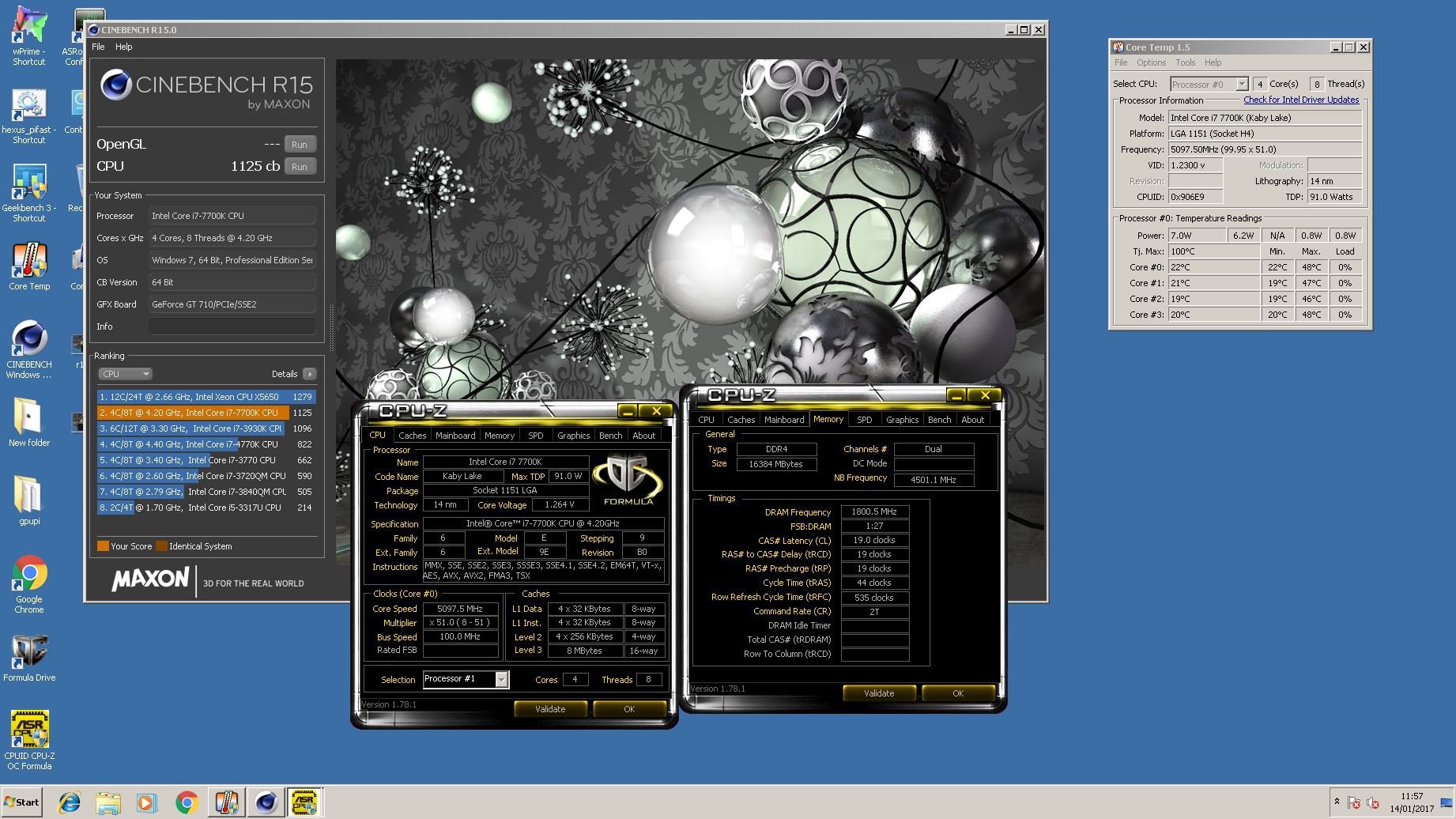Image resolution: width=1456 pixels, height=819 pixels.
Task: Open Core Temp Options menu
Action: pos(1151,62)
